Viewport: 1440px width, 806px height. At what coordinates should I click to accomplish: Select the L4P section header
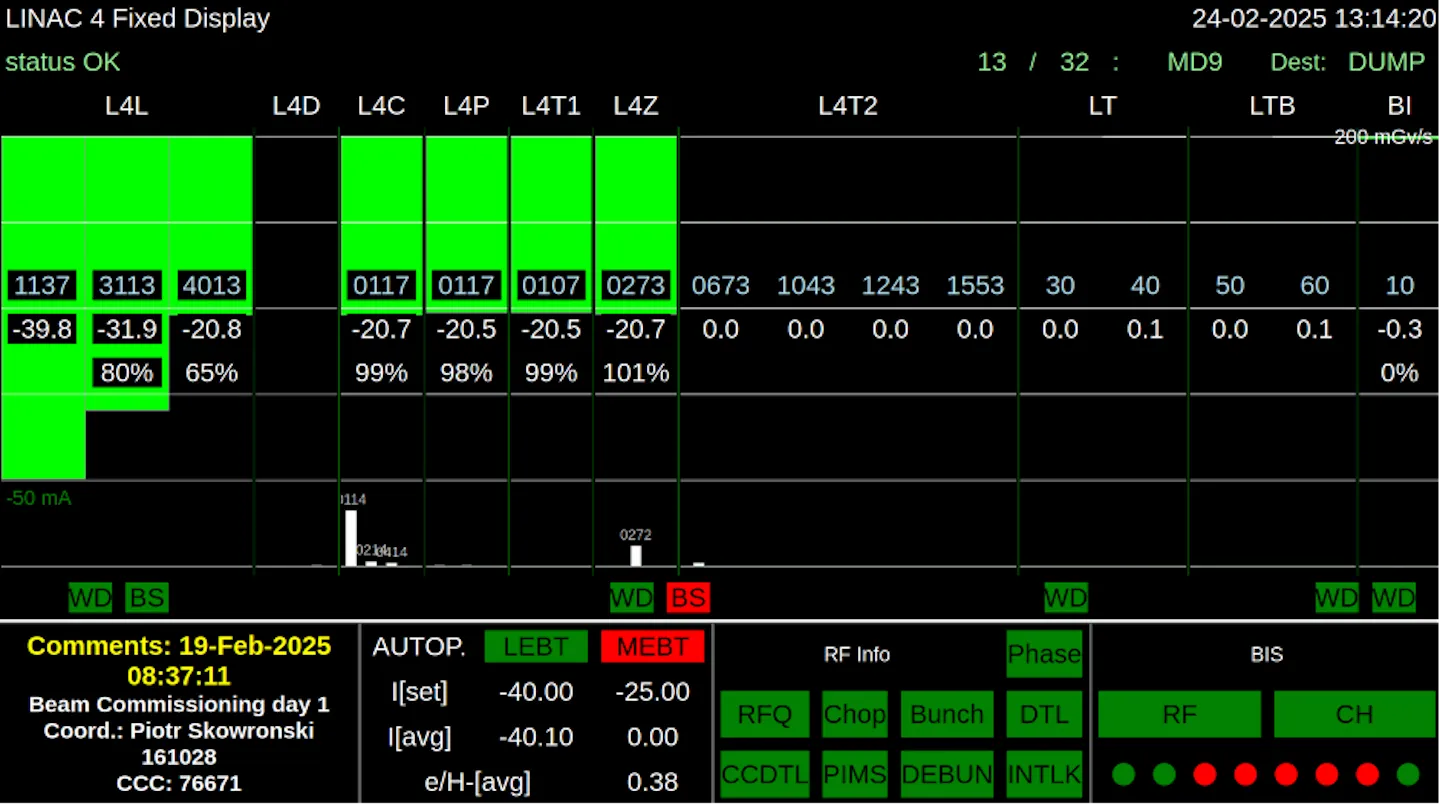pos(467,106)
